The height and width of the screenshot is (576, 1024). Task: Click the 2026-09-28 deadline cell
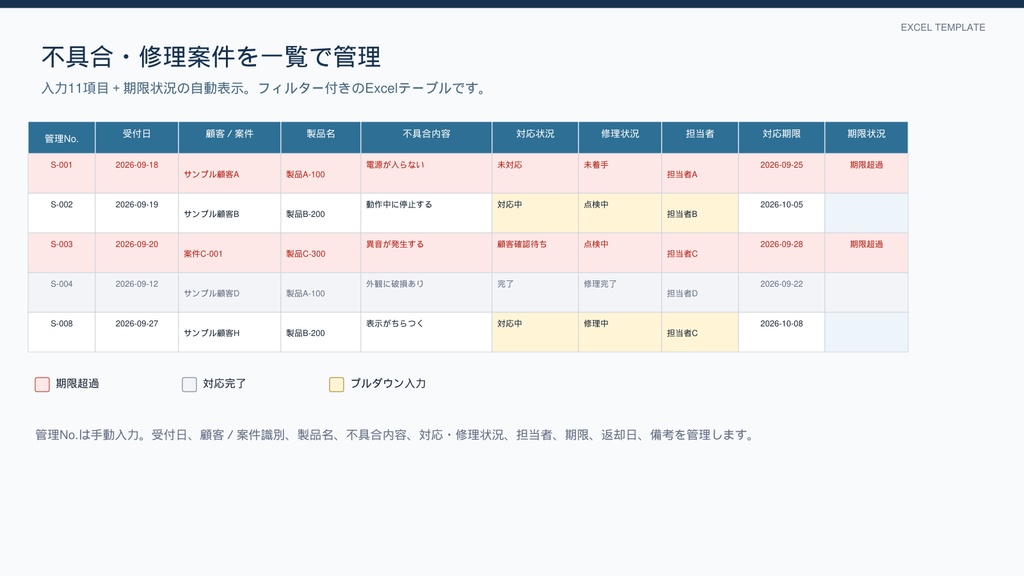(781, 253)
